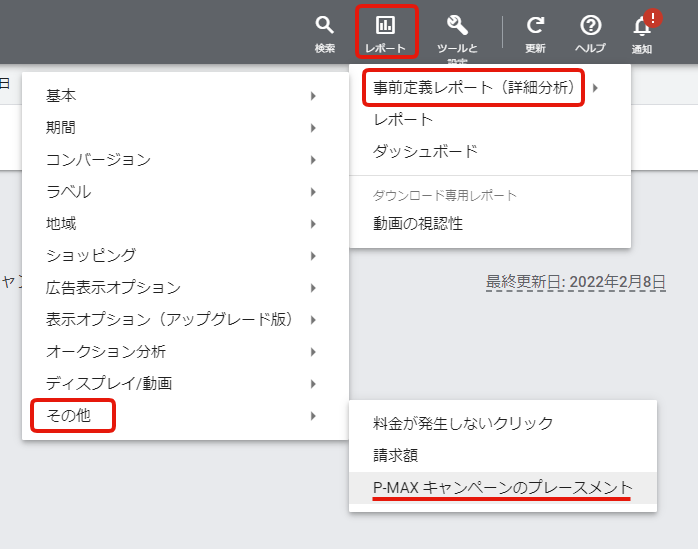This screenshot has width=698, height=549.
Task: Select P-MAX キャンペーンのプレースメント report
Action: click(x=502, y=487)
